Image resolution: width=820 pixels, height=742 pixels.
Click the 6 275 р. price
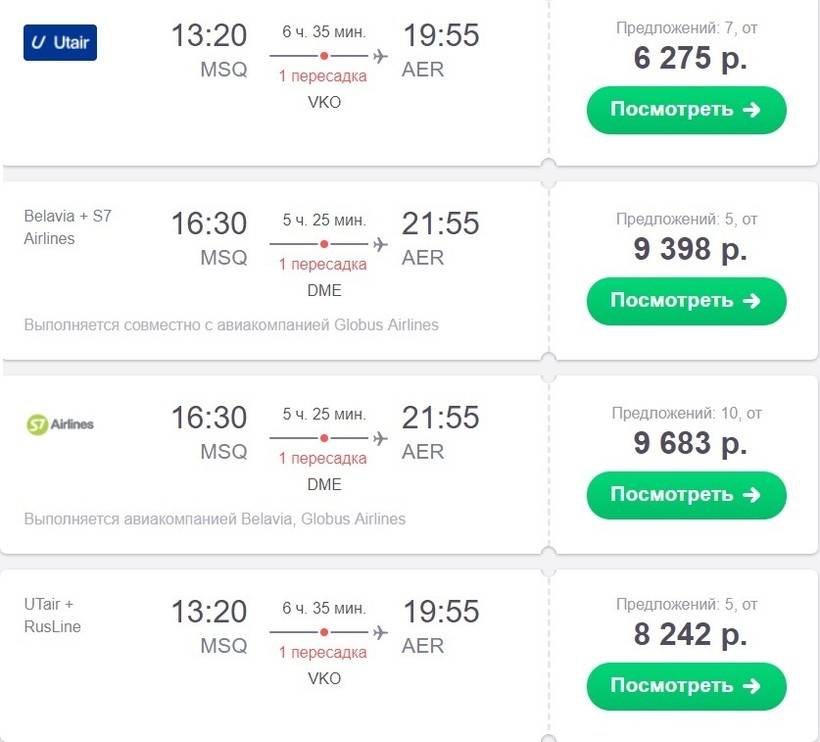[690, 58]
